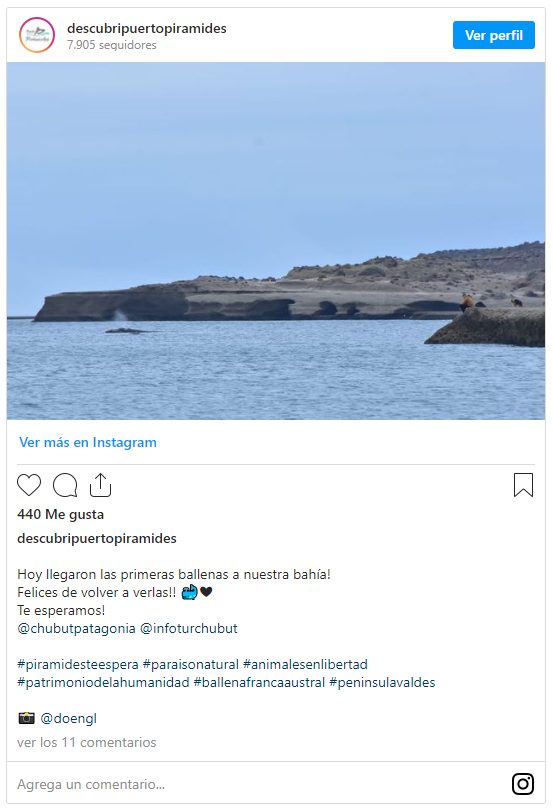553x812 pixels.
Task: Click the Ver perfil button
Action: 493,35
